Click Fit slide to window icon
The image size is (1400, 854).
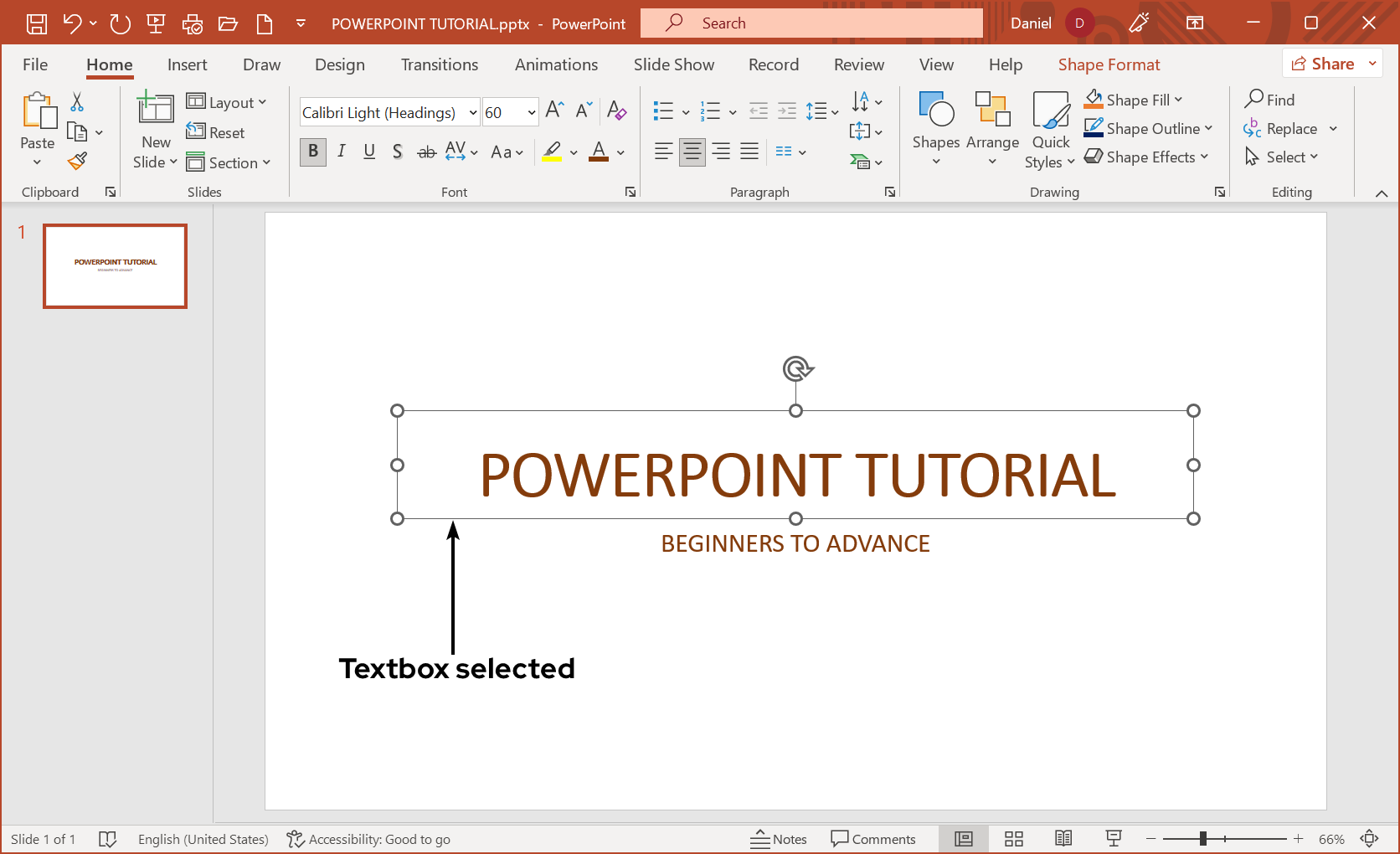pos(1370,839)
